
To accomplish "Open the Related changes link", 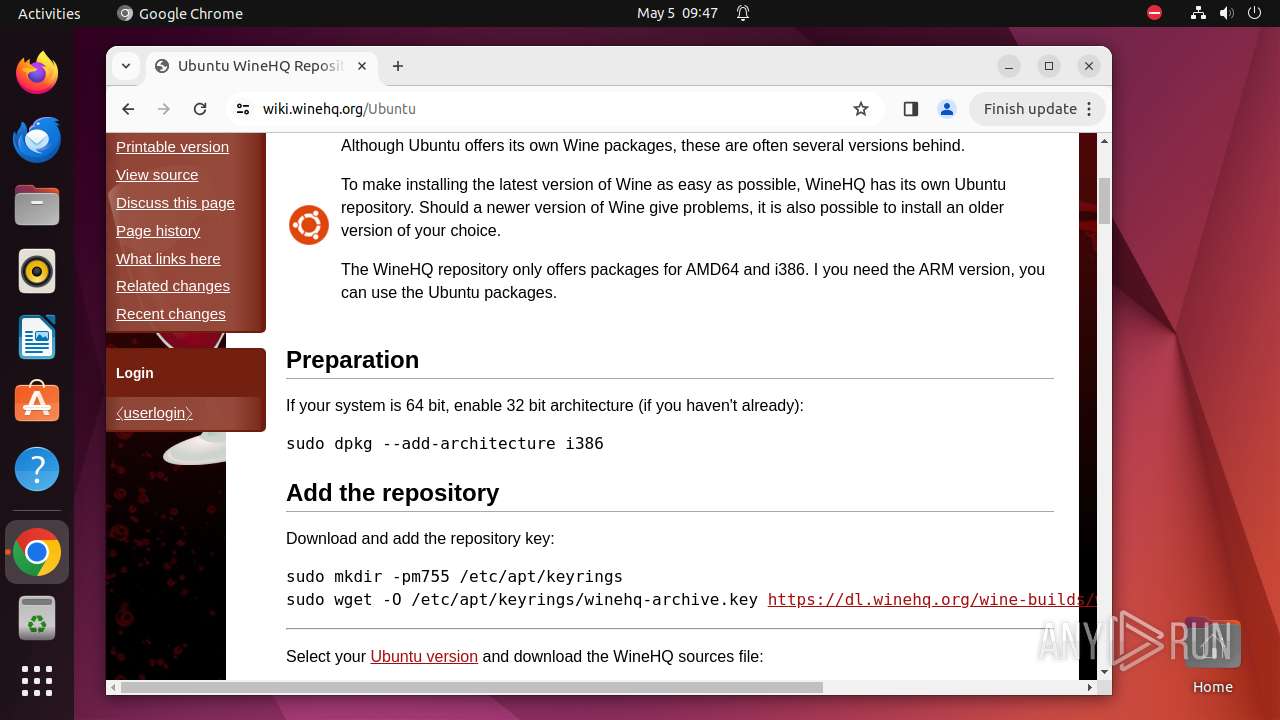I will pyautogui.click(x=173, y=286).
